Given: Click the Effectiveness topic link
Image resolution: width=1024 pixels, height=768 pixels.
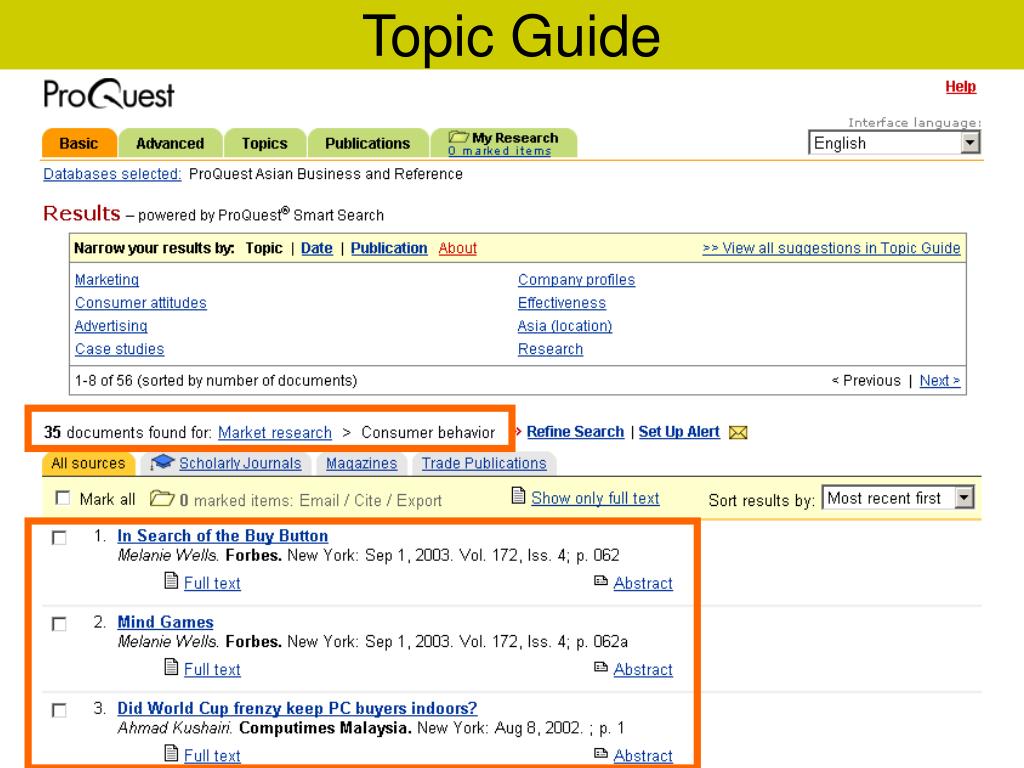Looking at the screenshot, I should coord(562,303).
